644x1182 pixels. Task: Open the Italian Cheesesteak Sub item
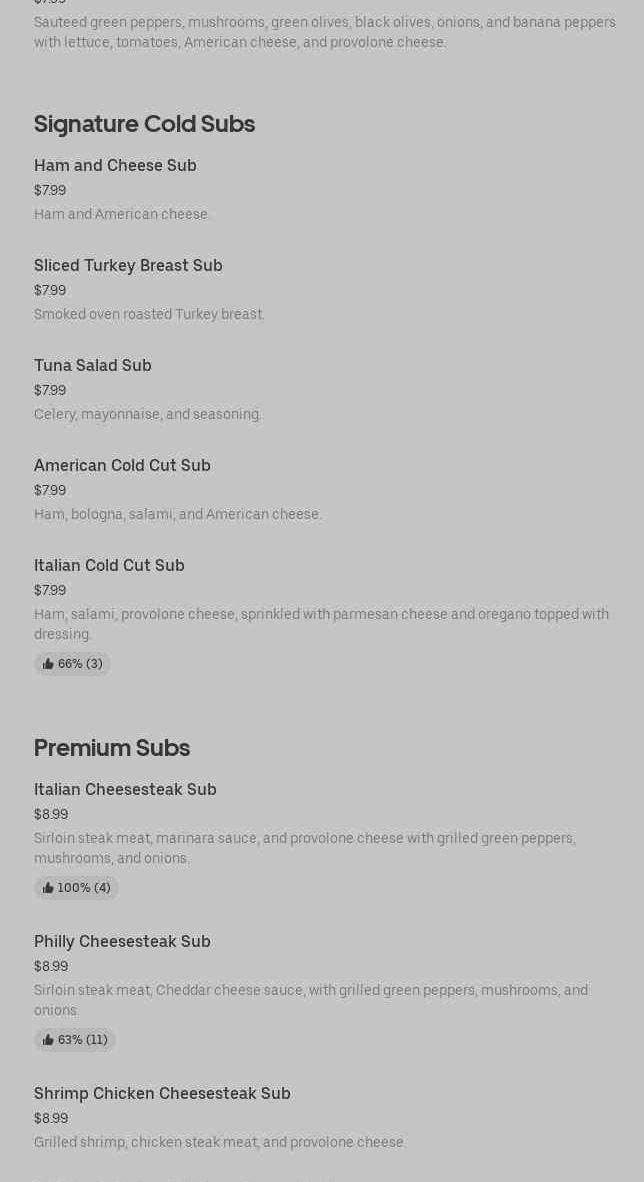pos(125,789)
